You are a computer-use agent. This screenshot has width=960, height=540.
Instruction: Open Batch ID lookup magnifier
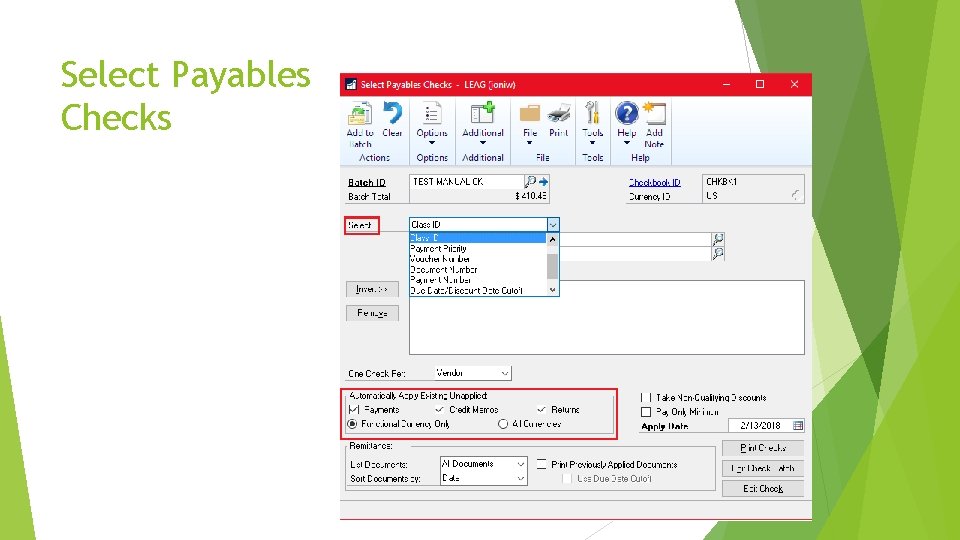530,181
